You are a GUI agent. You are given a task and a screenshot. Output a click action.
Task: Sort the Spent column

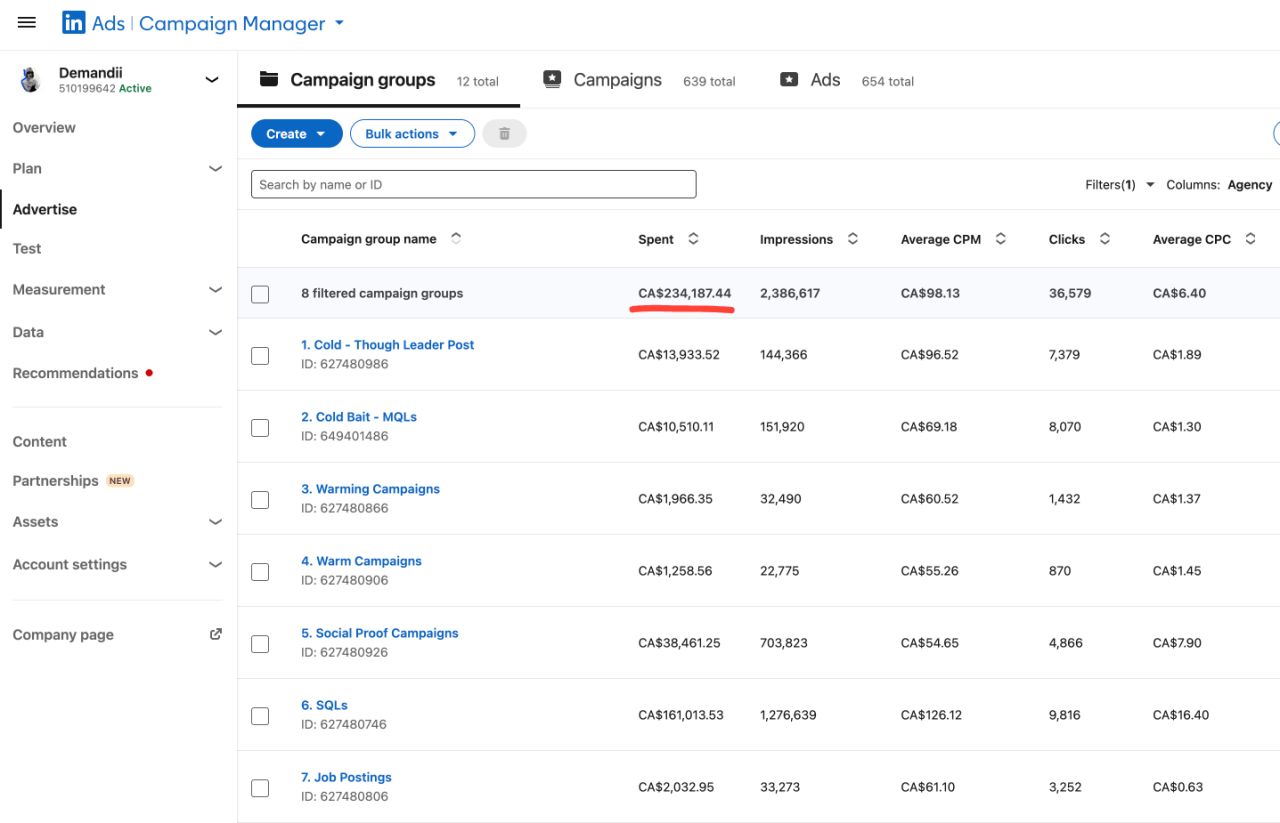click(693, 238)
